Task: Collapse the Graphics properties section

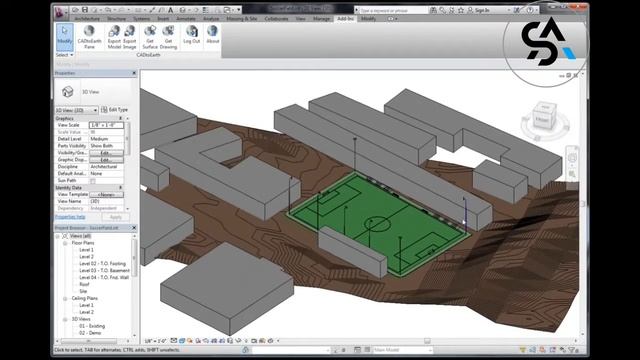Action: pyautogui.click(x=120, y=118)
